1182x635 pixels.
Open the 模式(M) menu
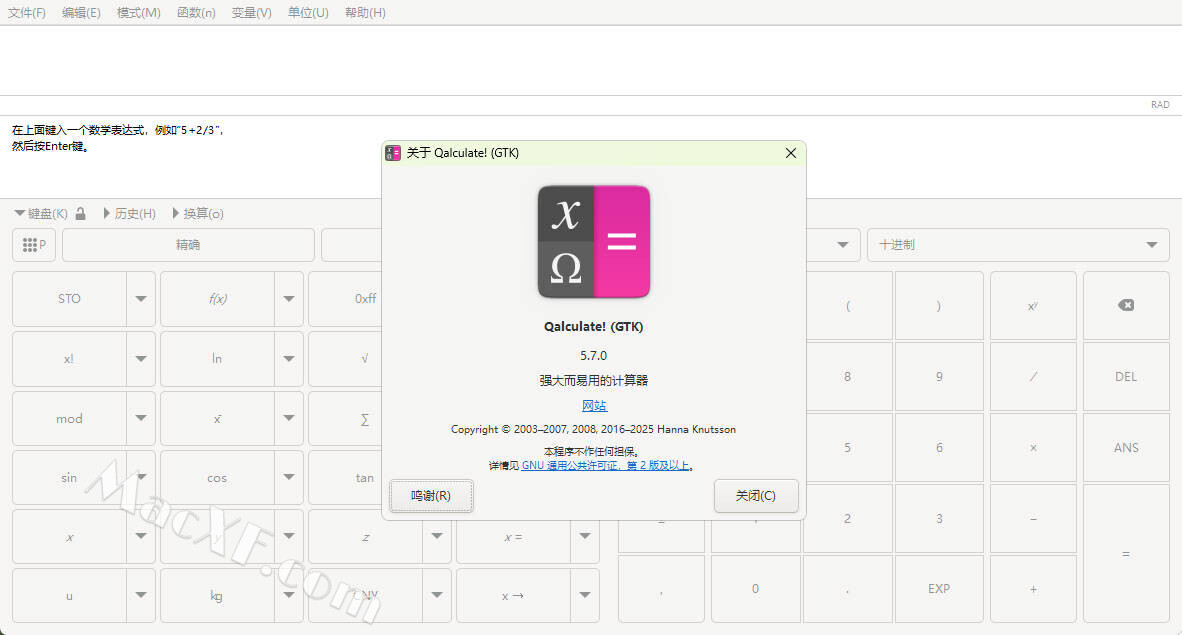tap(139, 13)
